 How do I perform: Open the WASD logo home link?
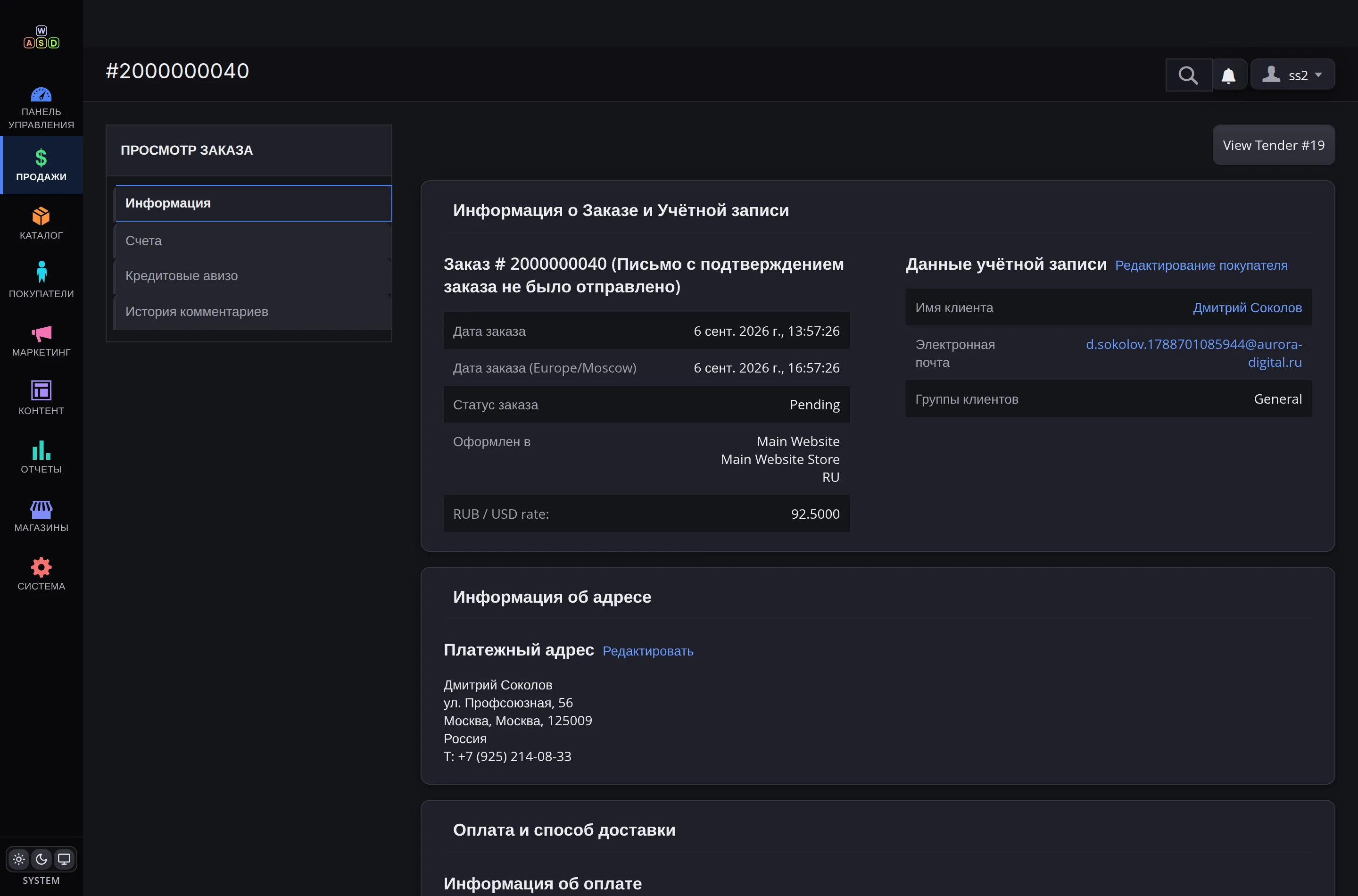(x=41, y=37)
